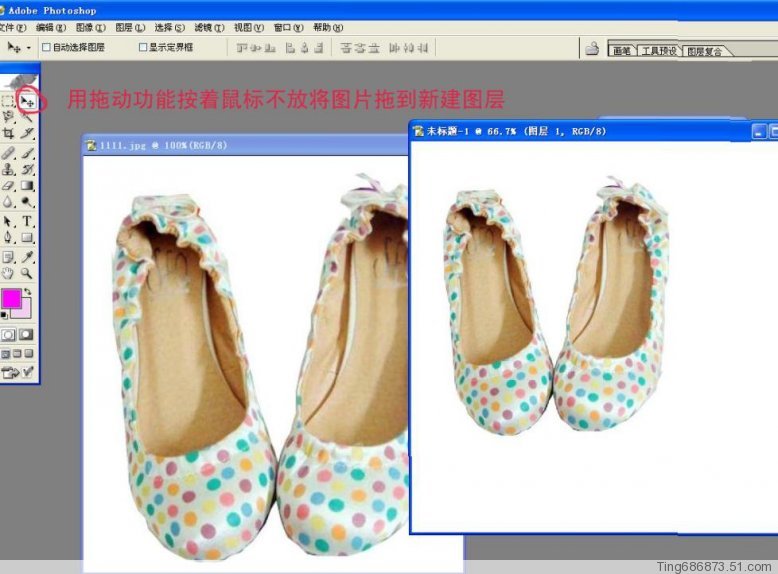This screenshot has width=778, height=574.
Task: Enable 自动选择图层 checkbox
Action: pyautogui.click(x=47, y=47)
